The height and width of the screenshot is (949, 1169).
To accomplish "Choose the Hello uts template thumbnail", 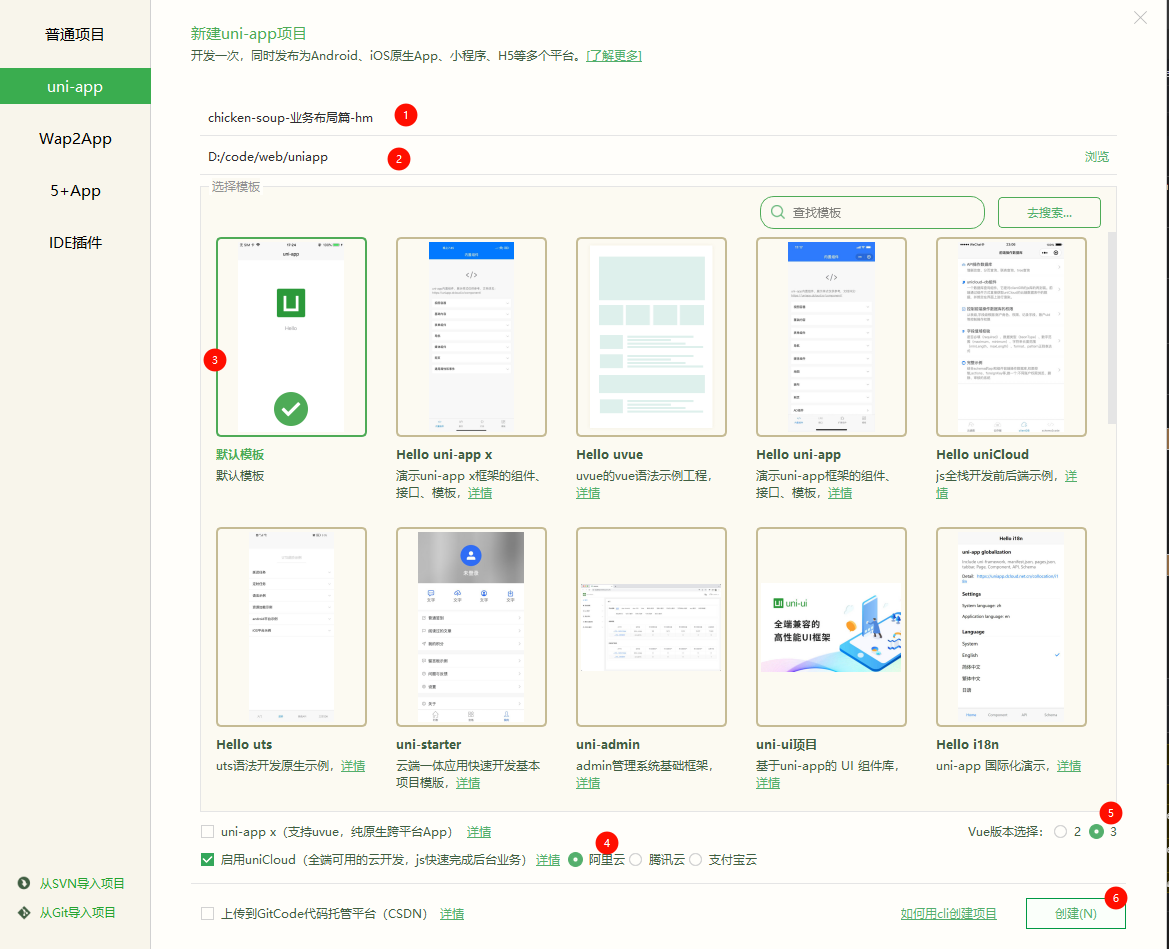I will [292, 627].
